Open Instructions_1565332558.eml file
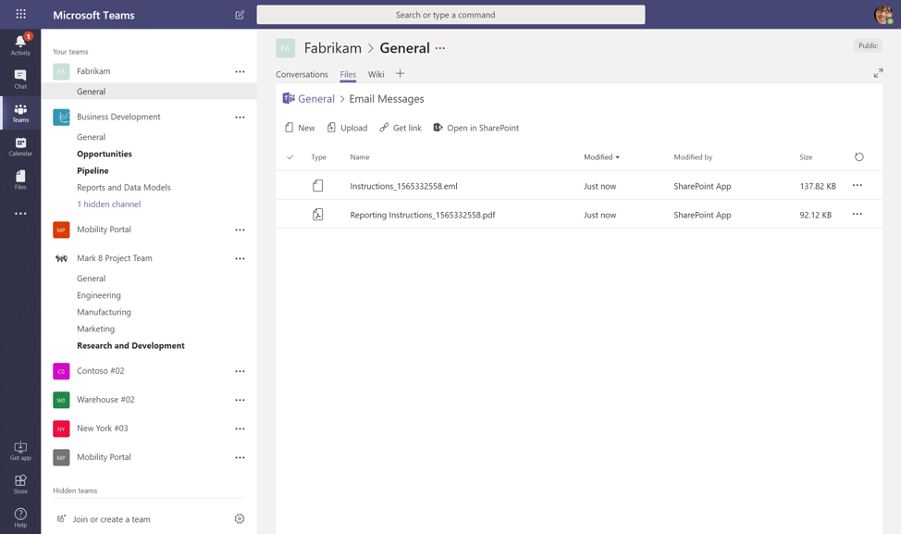This screenshot has height=534, width=902. [403, 186]
